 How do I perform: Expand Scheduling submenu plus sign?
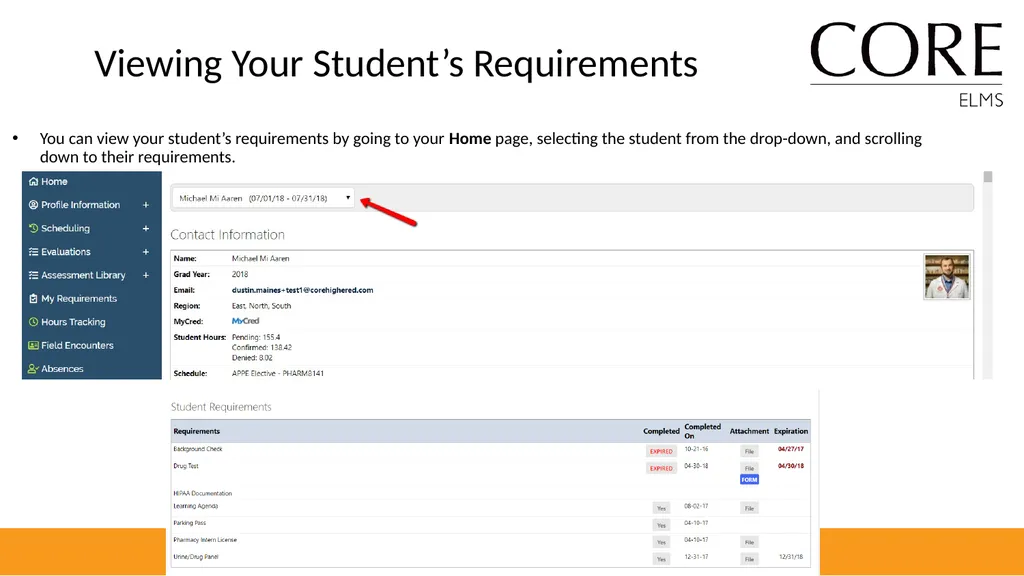click(x=146, y=229)
